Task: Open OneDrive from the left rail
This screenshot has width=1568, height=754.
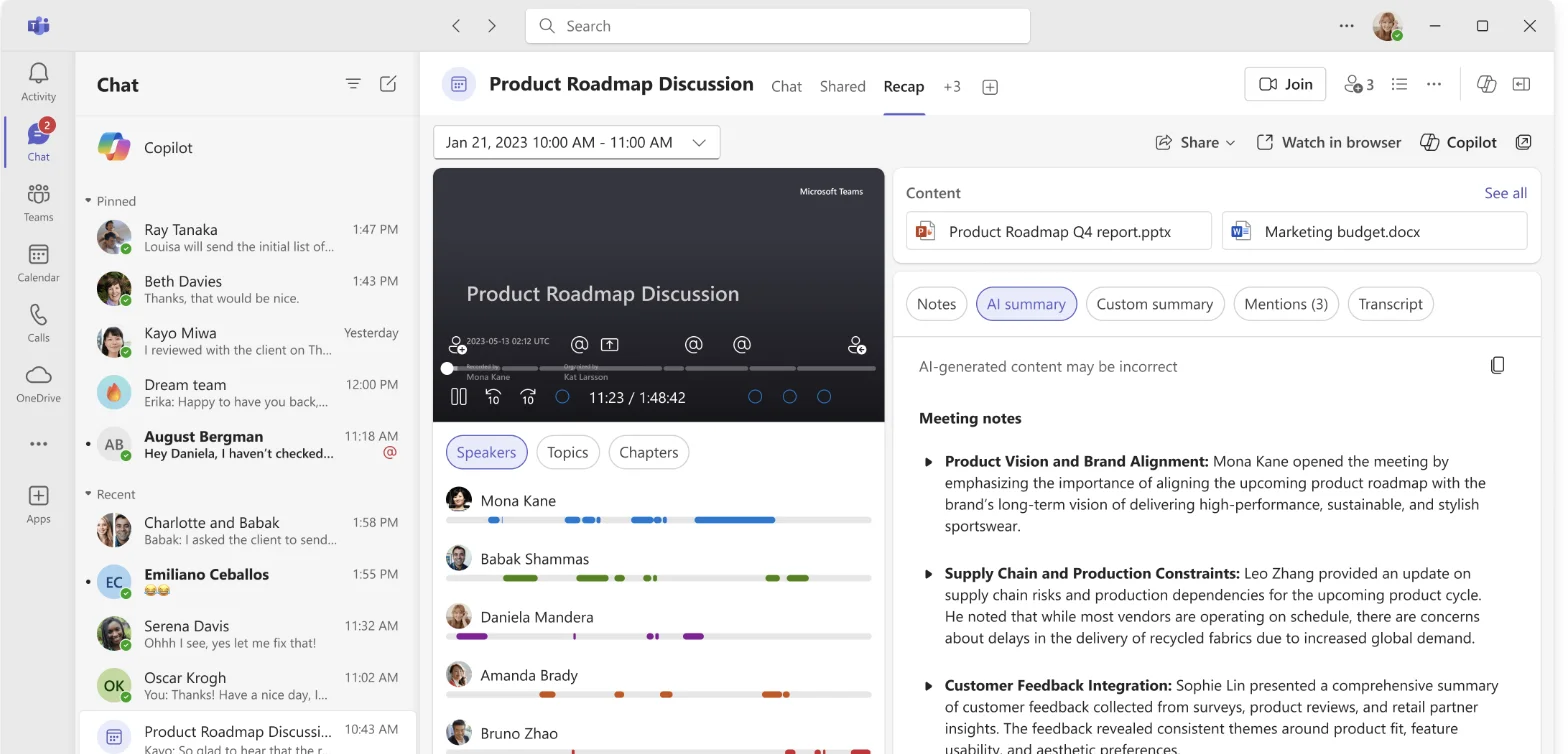Action: coord(38,383)
